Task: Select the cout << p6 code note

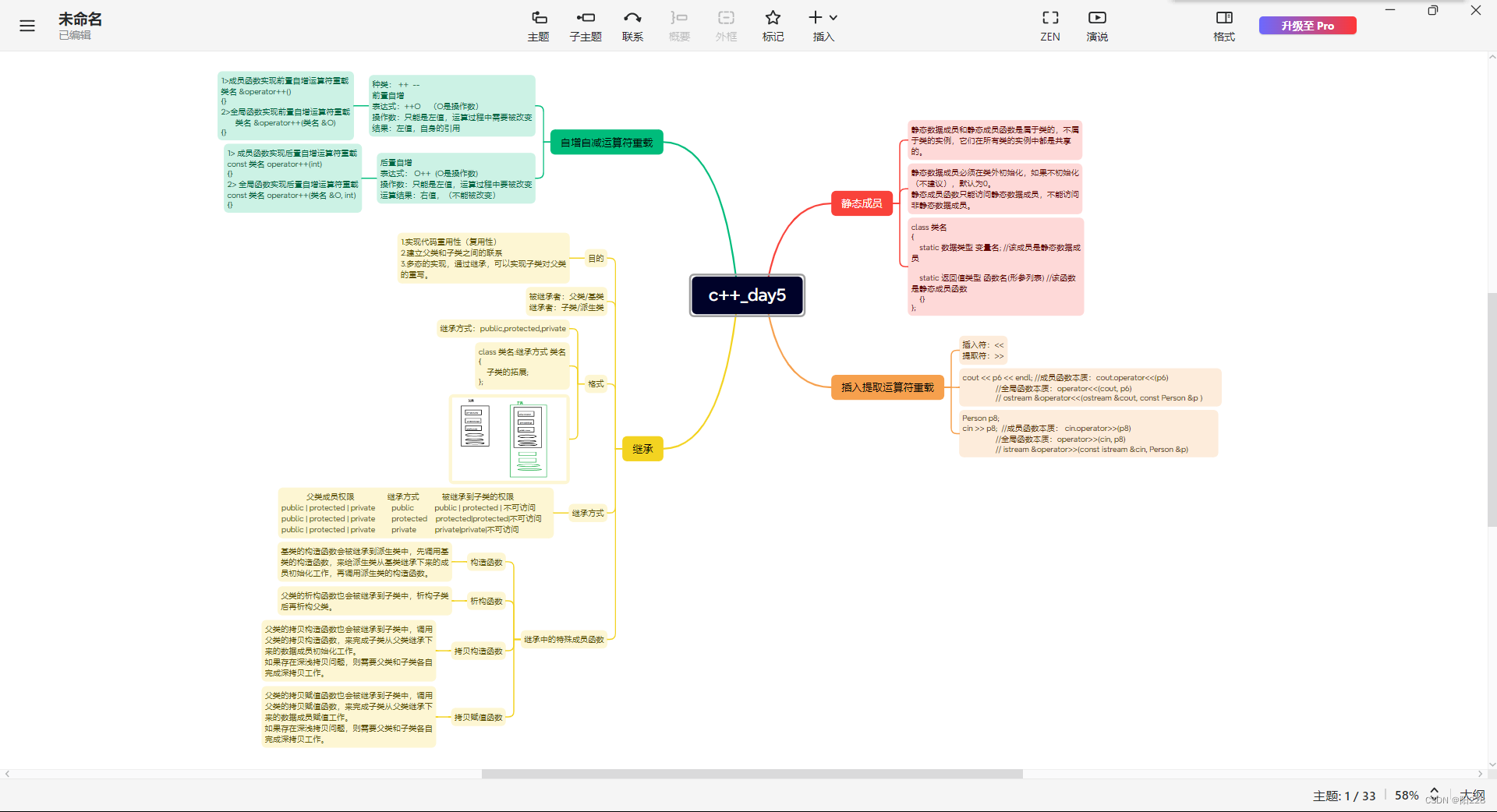Action: (1090, 388)
